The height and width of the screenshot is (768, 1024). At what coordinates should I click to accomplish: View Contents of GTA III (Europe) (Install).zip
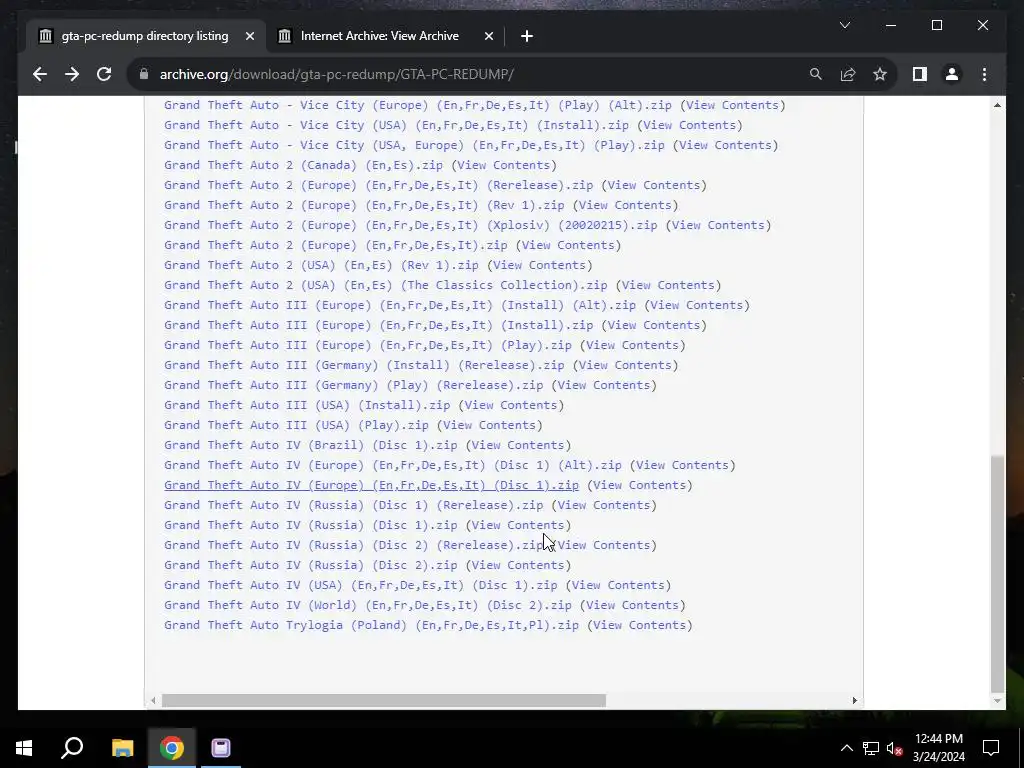click(x=654, y=325)
